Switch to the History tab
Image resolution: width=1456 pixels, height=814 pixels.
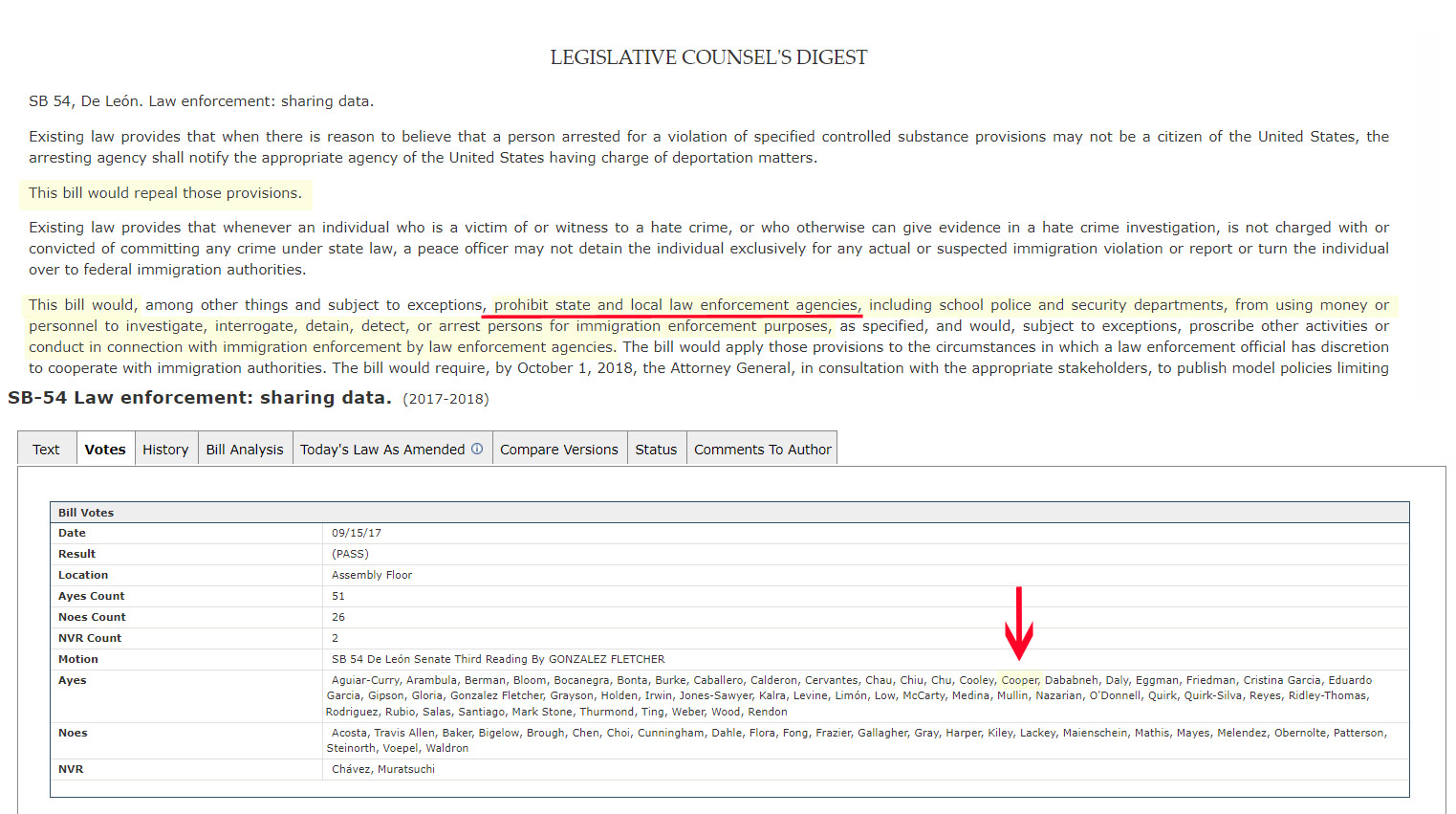tap(165, 450)
